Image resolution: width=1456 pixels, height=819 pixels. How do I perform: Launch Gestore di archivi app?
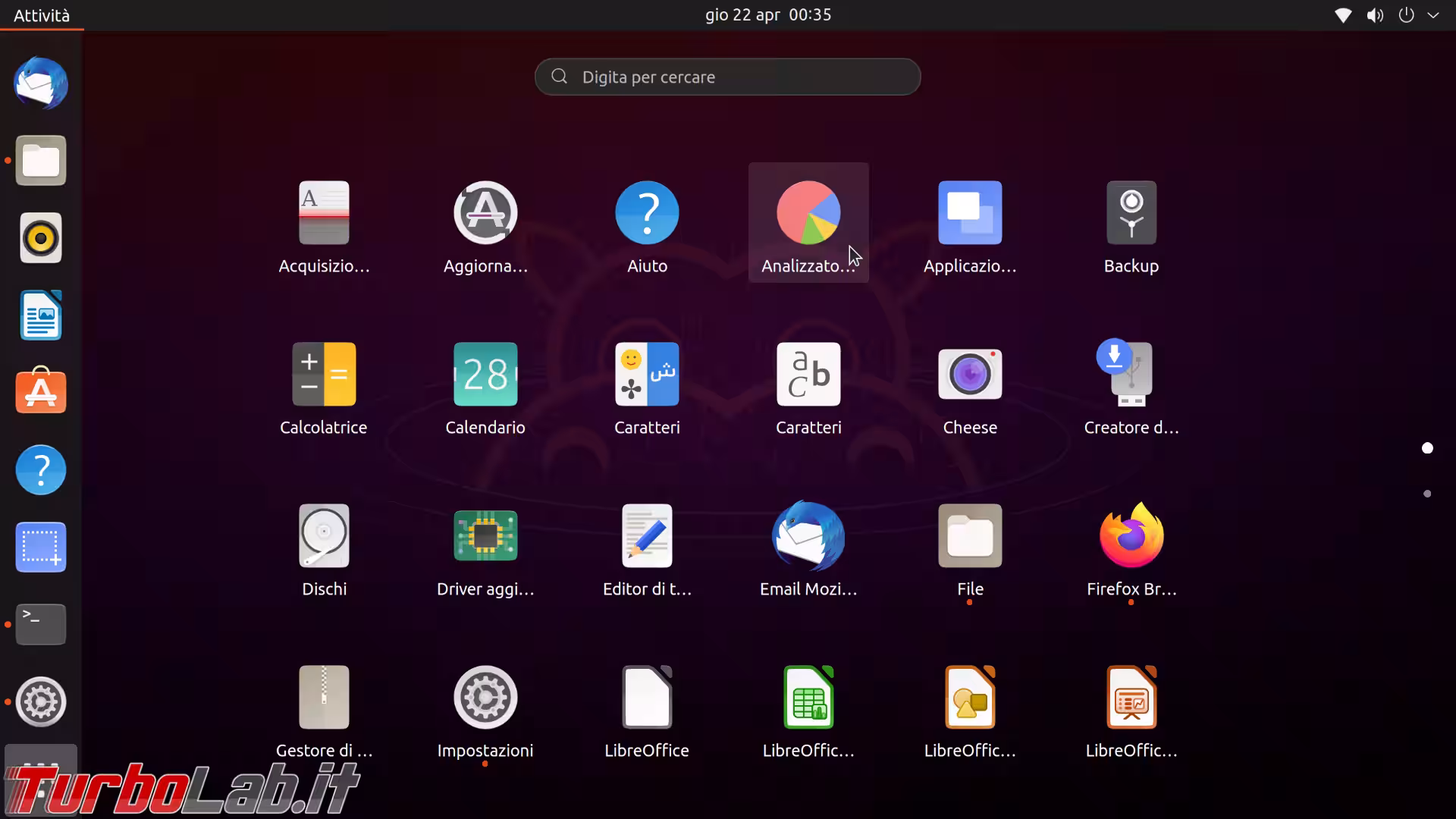coord(324,698)
